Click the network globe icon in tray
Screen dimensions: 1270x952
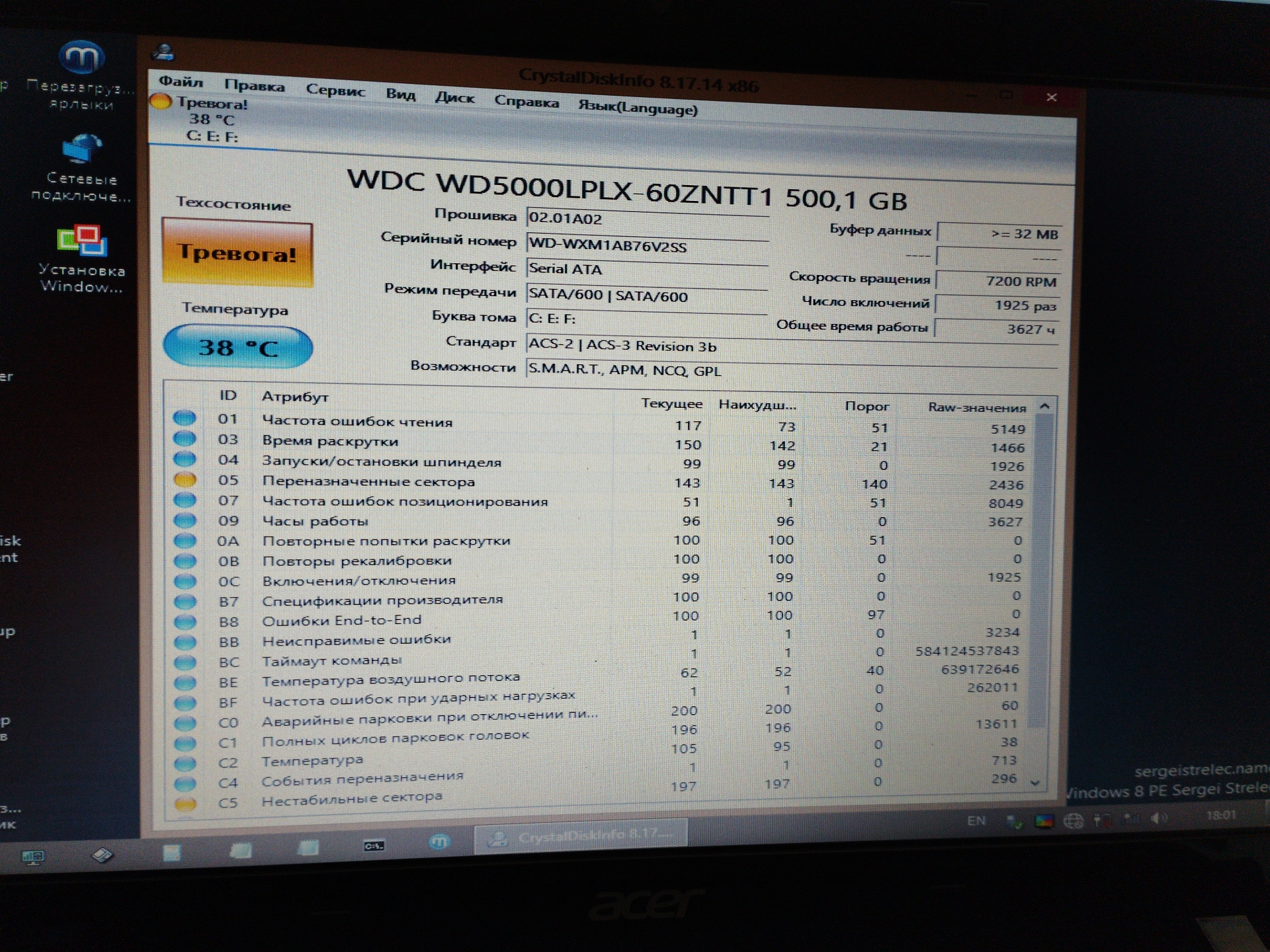pos(1073,821)
